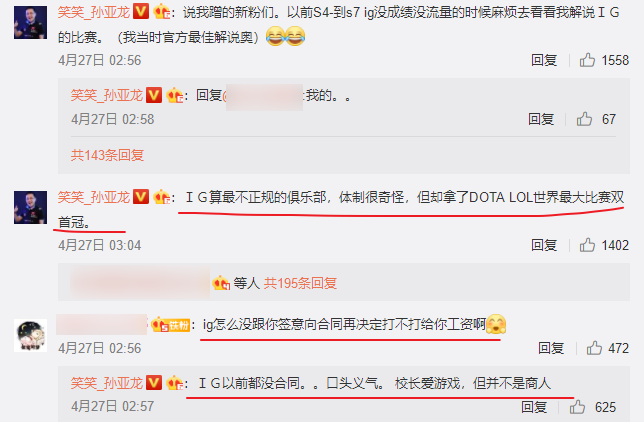
Task: Open 笑笑_孙亚龙 username in 02:57 reply
Action: click(107, 383)
